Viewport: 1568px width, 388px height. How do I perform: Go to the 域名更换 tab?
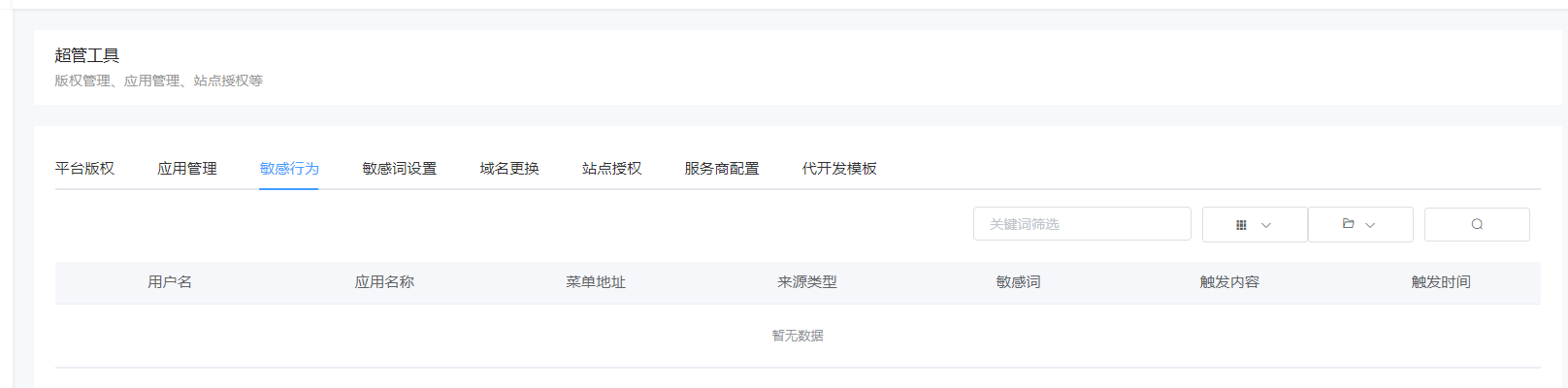tap(509, 169)
